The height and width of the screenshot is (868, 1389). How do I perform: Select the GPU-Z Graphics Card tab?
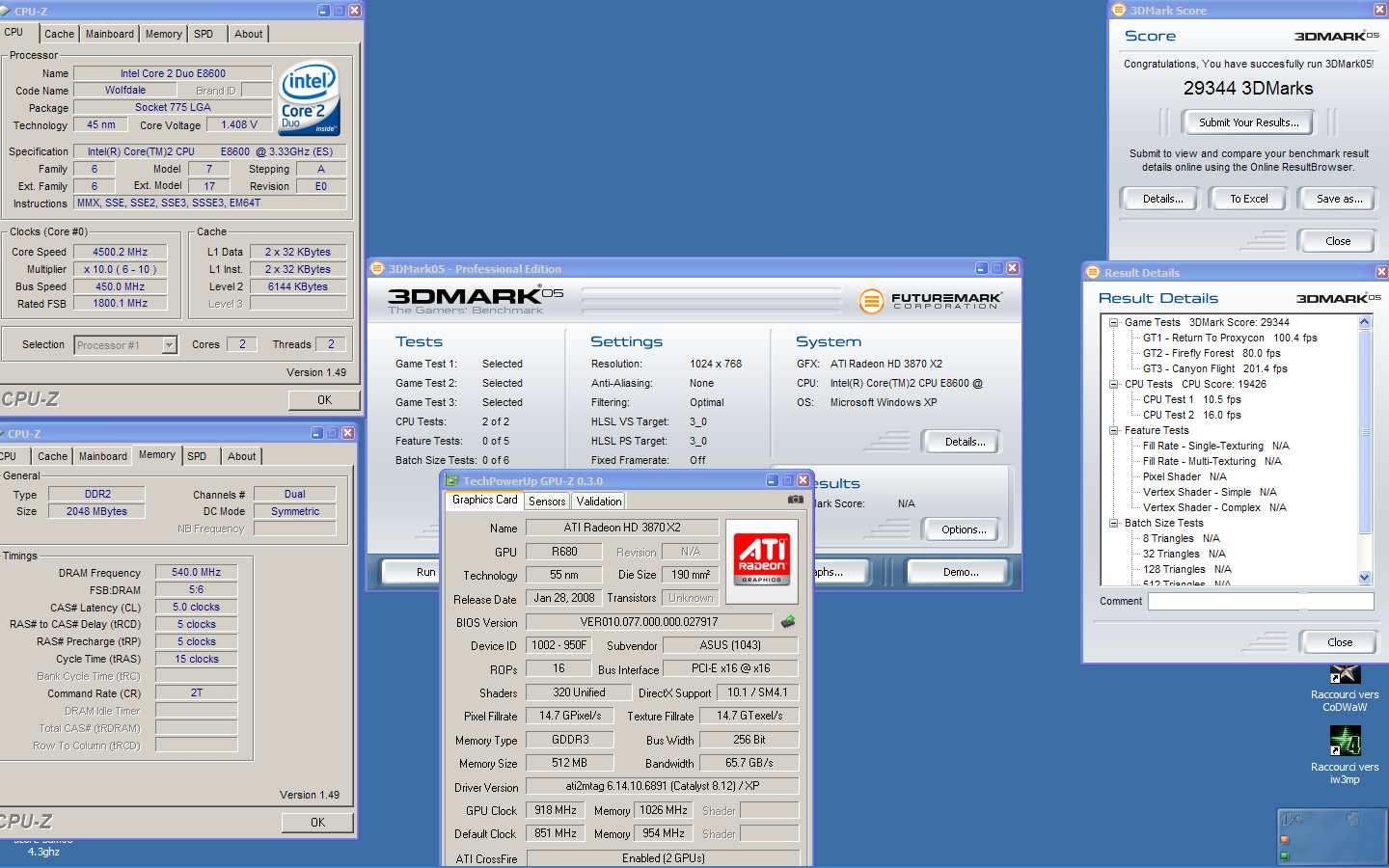click(484, 500)
